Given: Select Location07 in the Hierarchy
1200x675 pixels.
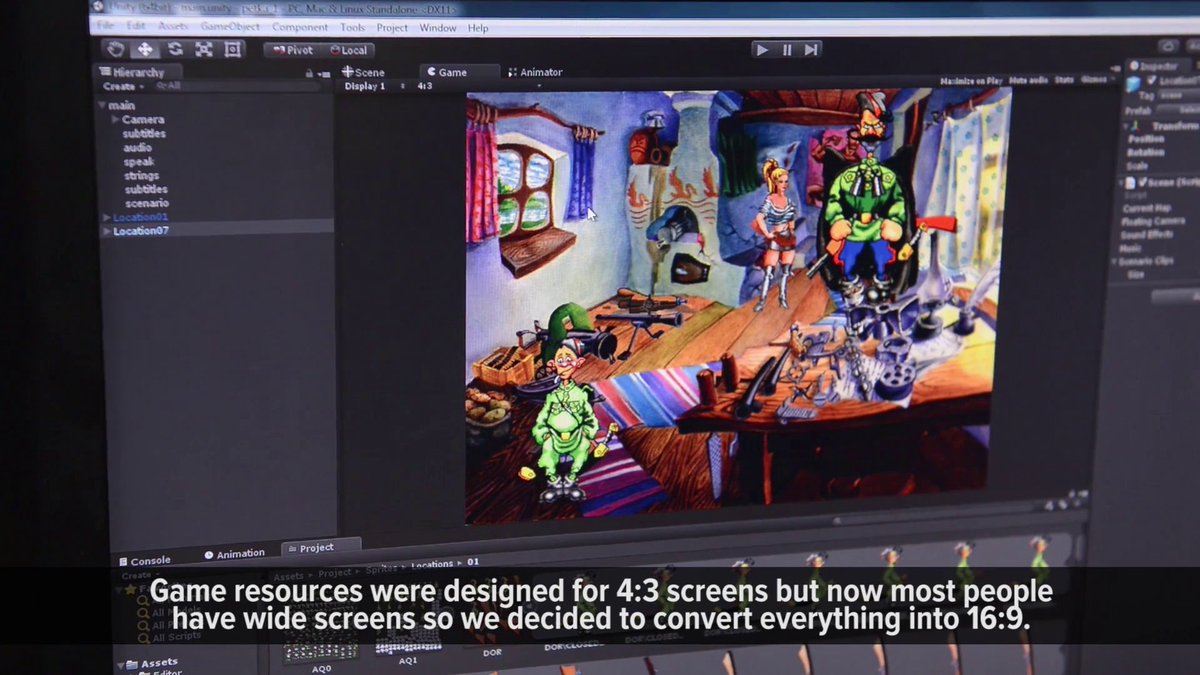Looking at the screenshot, I should 141,231.
